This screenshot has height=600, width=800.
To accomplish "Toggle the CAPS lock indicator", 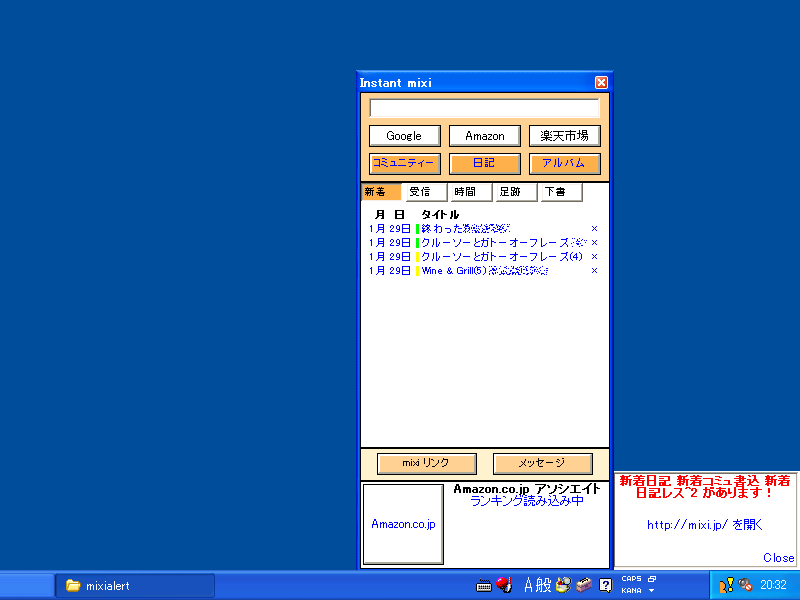I will tap(631, 579).
